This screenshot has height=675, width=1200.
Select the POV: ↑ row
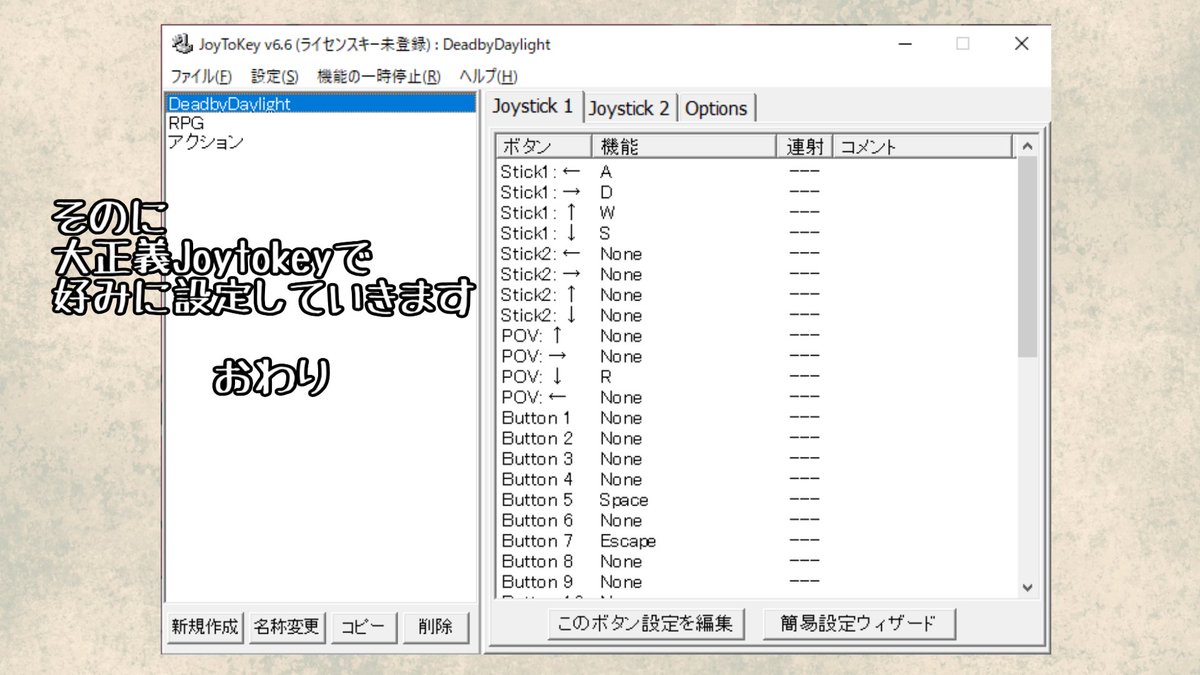point(756,335)
